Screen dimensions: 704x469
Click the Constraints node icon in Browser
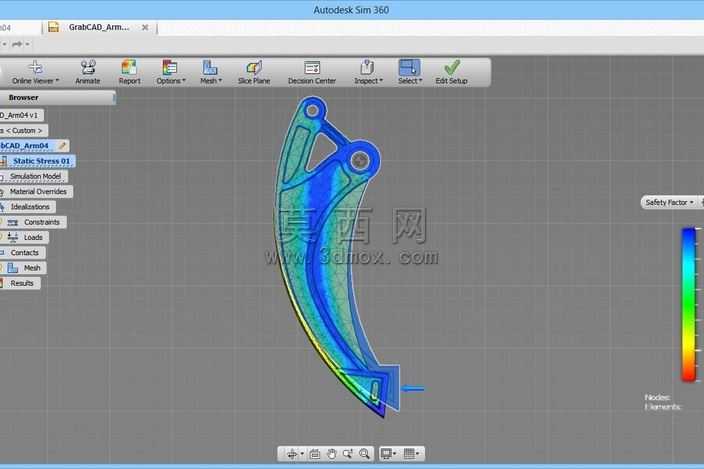tap(13, 222)
